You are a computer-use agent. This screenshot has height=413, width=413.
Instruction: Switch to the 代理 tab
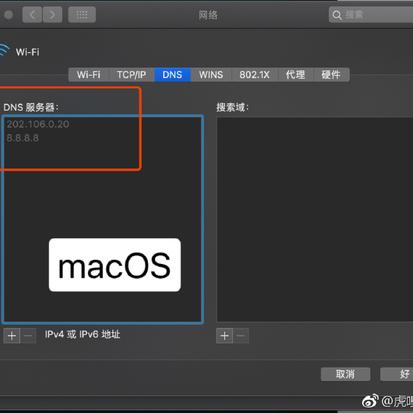pos(295,75)
